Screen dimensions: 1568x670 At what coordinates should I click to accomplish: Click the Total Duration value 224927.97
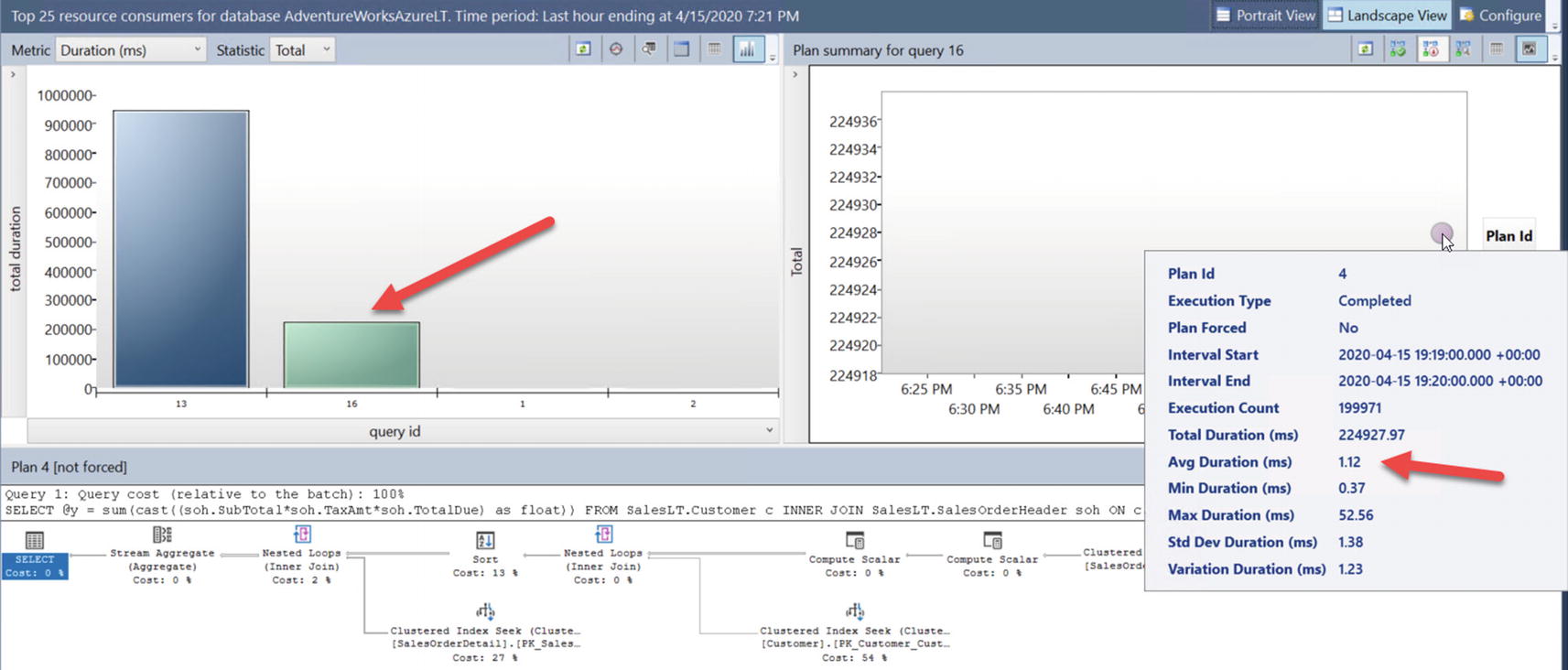1371,435
